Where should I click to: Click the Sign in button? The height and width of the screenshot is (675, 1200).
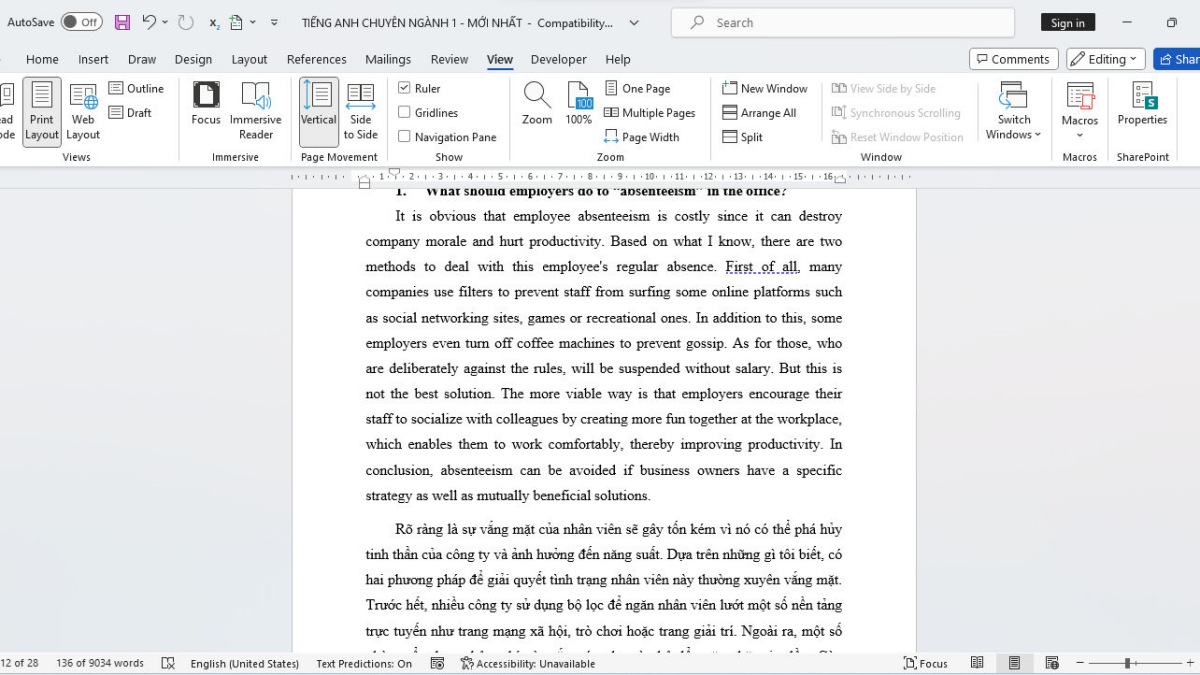coord(1067,21)
